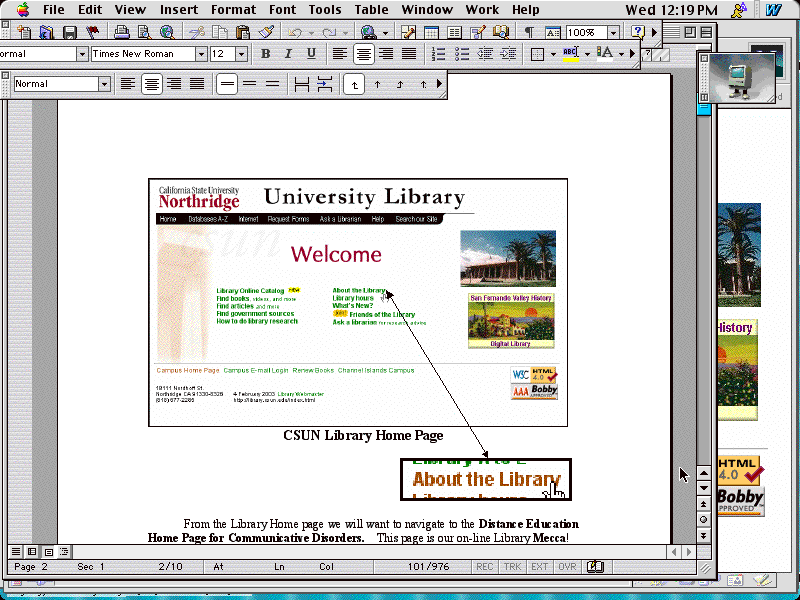This screenshot has height=600, width=800.
Task: Click the TRK status bar indicator
Action: [x=512, y=566]
